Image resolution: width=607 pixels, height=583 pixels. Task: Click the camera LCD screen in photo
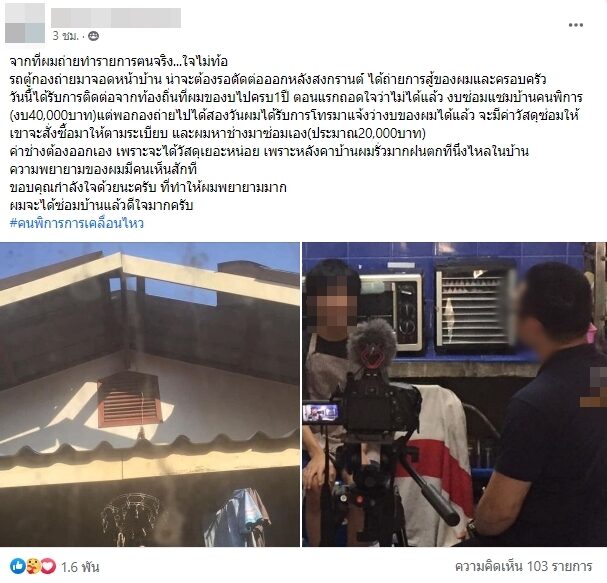321,412
